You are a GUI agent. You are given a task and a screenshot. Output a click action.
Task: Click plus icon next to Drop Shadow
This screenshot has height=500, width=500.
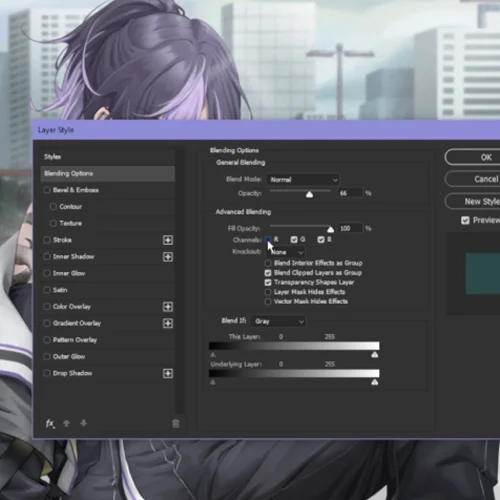tap(168, 373)
